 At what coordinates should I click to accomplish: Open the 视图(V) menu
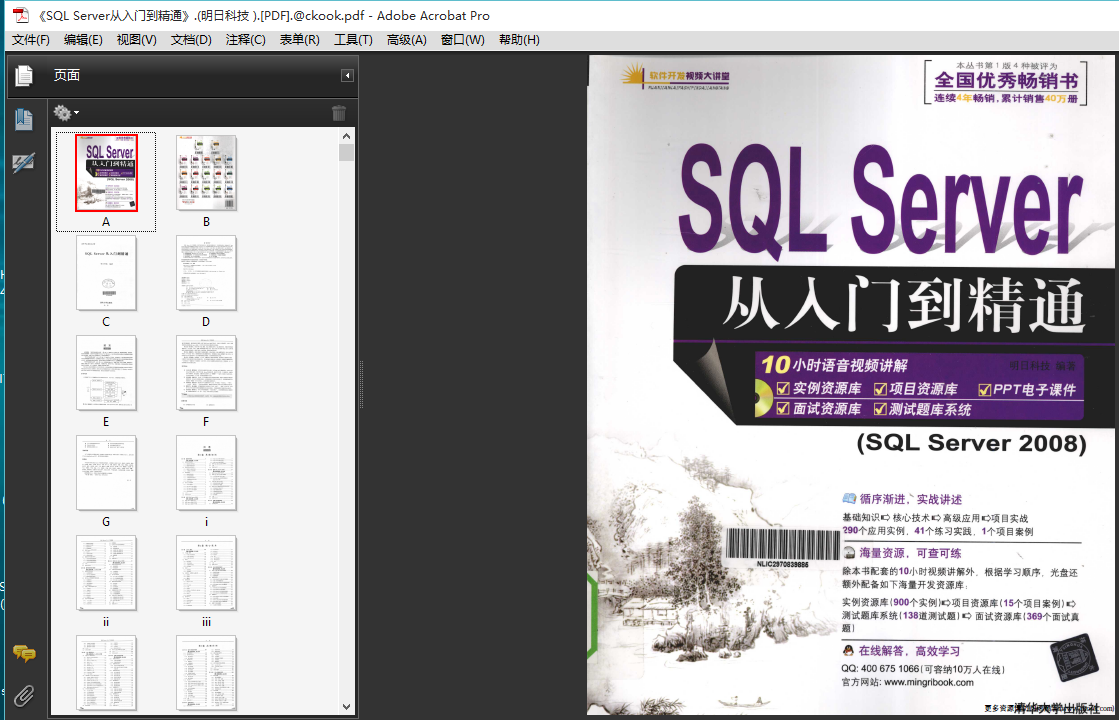click(x=136, y=40)
